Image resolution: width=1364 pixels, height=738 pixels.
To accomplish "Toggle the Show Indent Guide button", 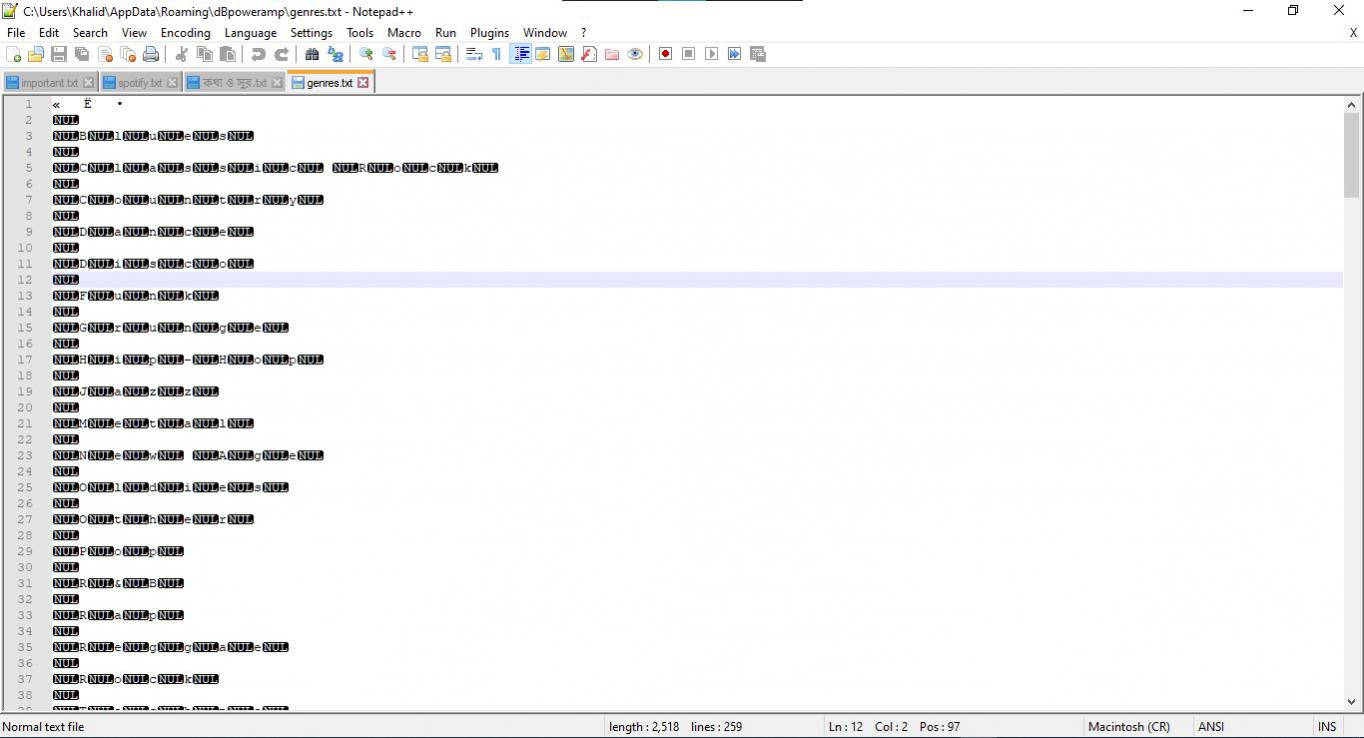I will click(x=520, y=54).
